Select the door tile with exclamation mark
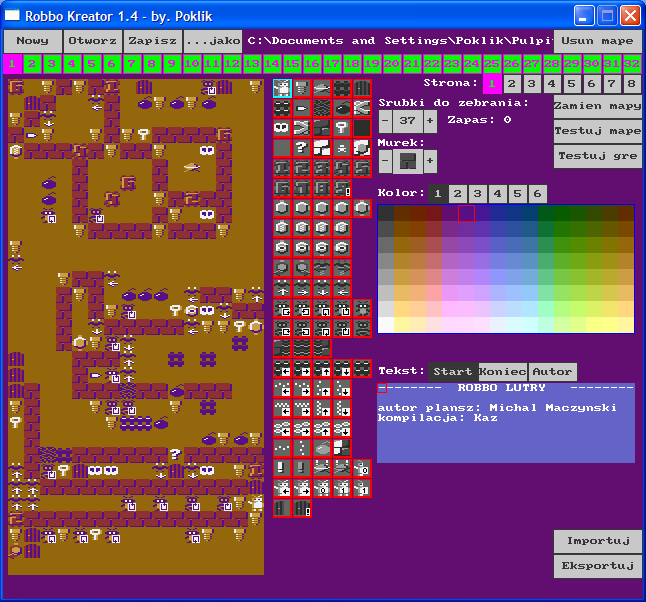Image resolution: width=646 pixels, height=602 pixels. [302, 508]
